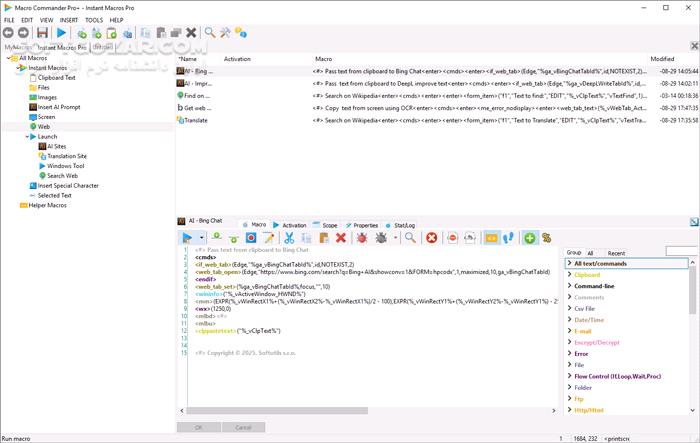Viewport: 700px width, 443px height.
Task: Open the INSERT menu
Action: pyautogui.click(x=69, y=20)
